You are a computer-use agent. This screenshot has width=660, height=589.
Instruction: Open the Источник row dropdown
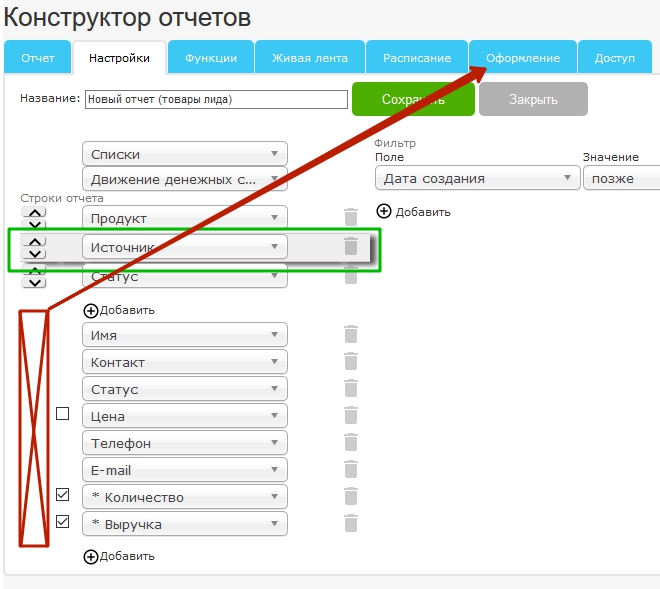(184, 246)
